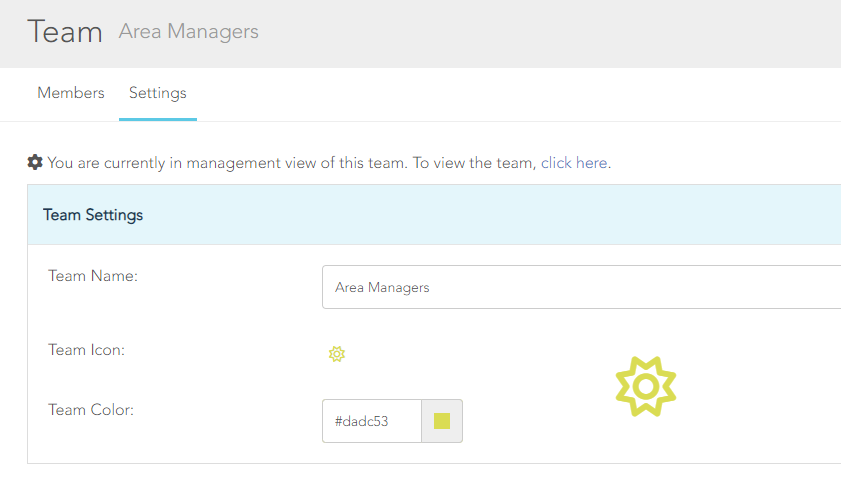Screen dimensions: 841x492
Task: Focus the Team Name input field
Action: pyautogui.click(x=581, y=287)
